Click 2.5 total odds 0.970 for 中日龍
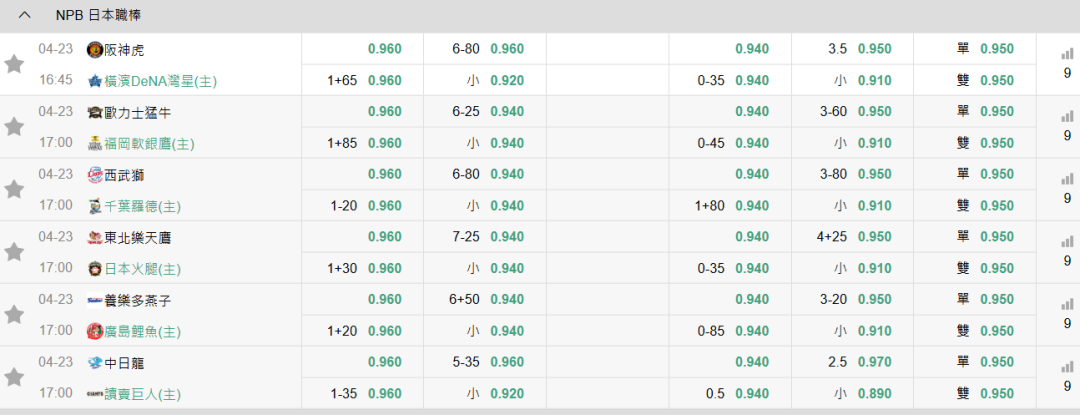The height and width of the screenshot is (415, 1080). pos(874,362)
